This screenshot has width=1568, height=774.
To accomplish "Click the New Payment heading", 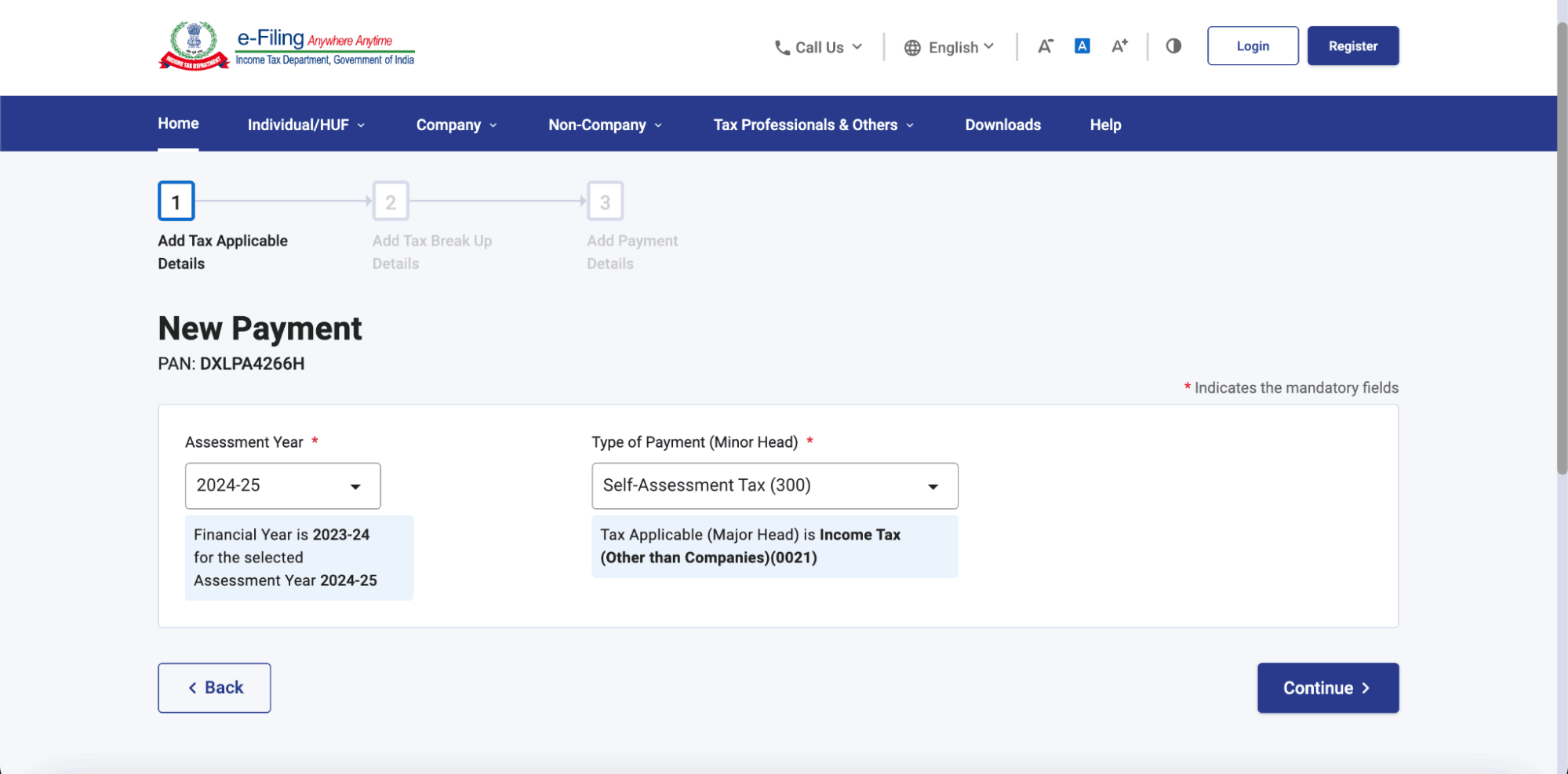I will [260, 329].
